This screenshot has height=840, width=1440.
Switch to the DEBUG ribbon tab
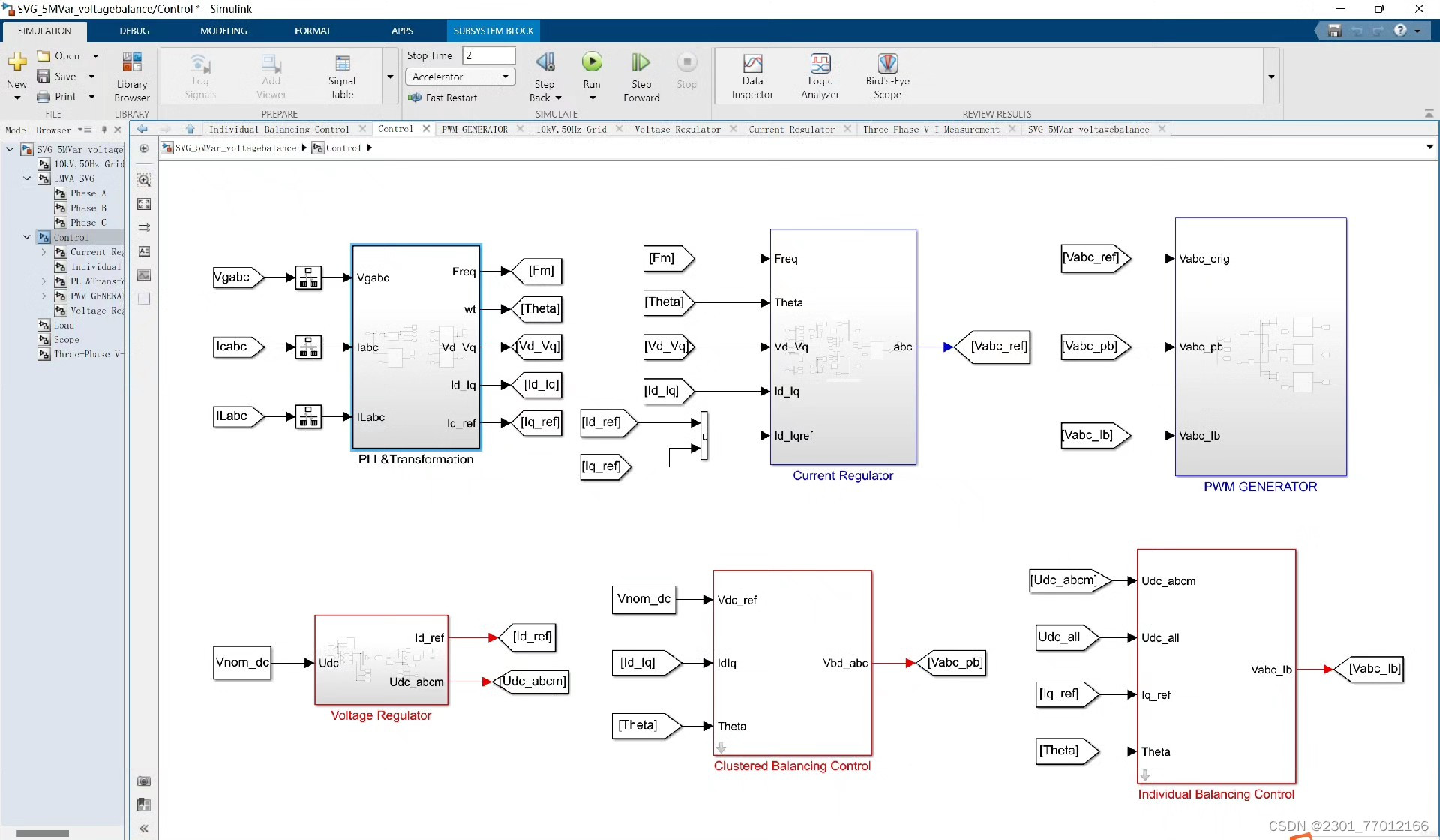coord(134,31)
